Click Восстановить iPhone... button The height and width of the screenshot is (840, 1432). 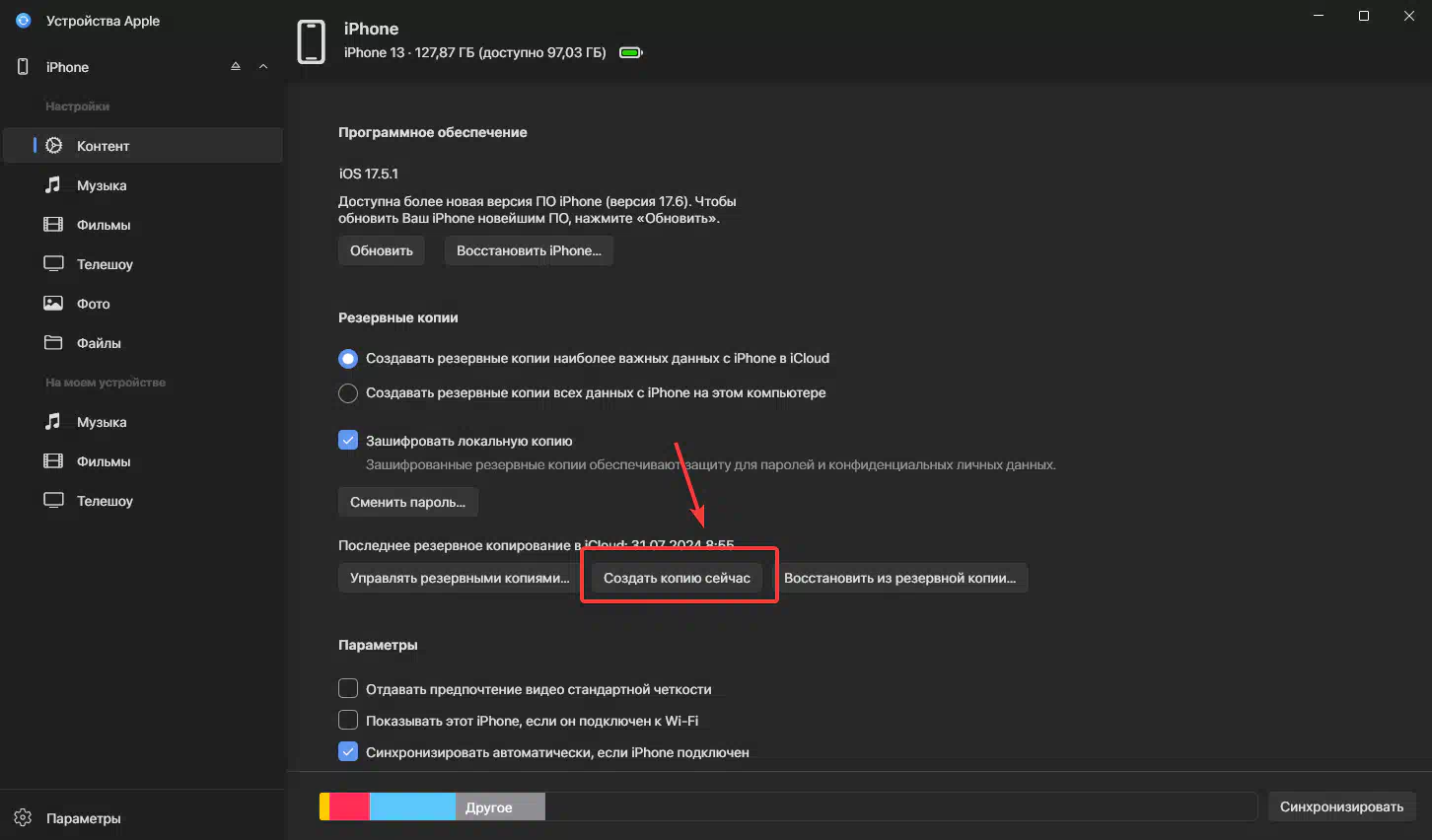529,250
